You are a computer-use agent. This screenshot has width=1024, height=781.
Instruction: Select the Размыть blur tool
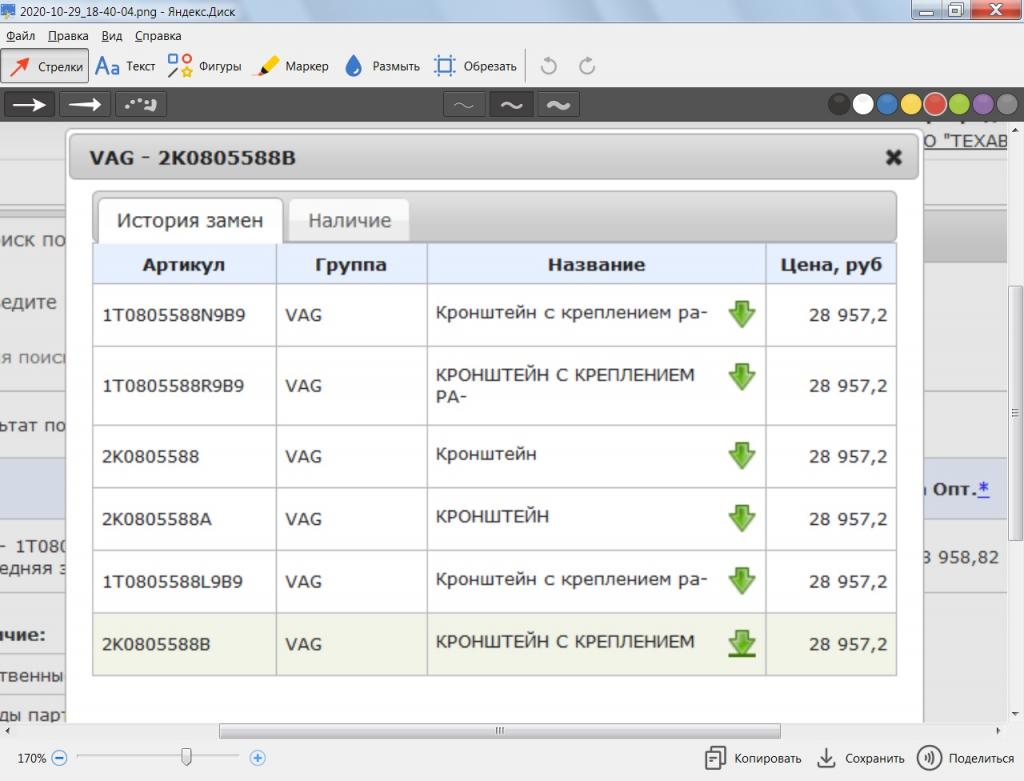[x=381, y=66]
